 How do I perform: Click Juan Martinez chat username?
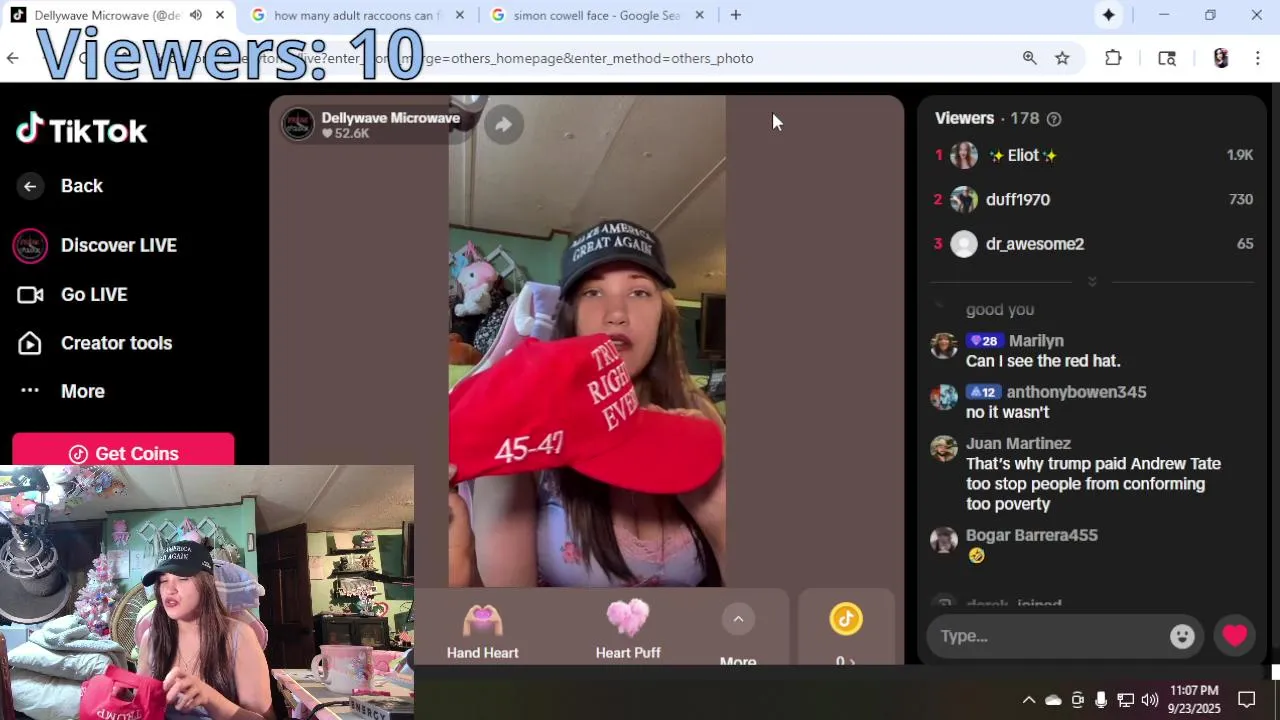(1018, 443)
